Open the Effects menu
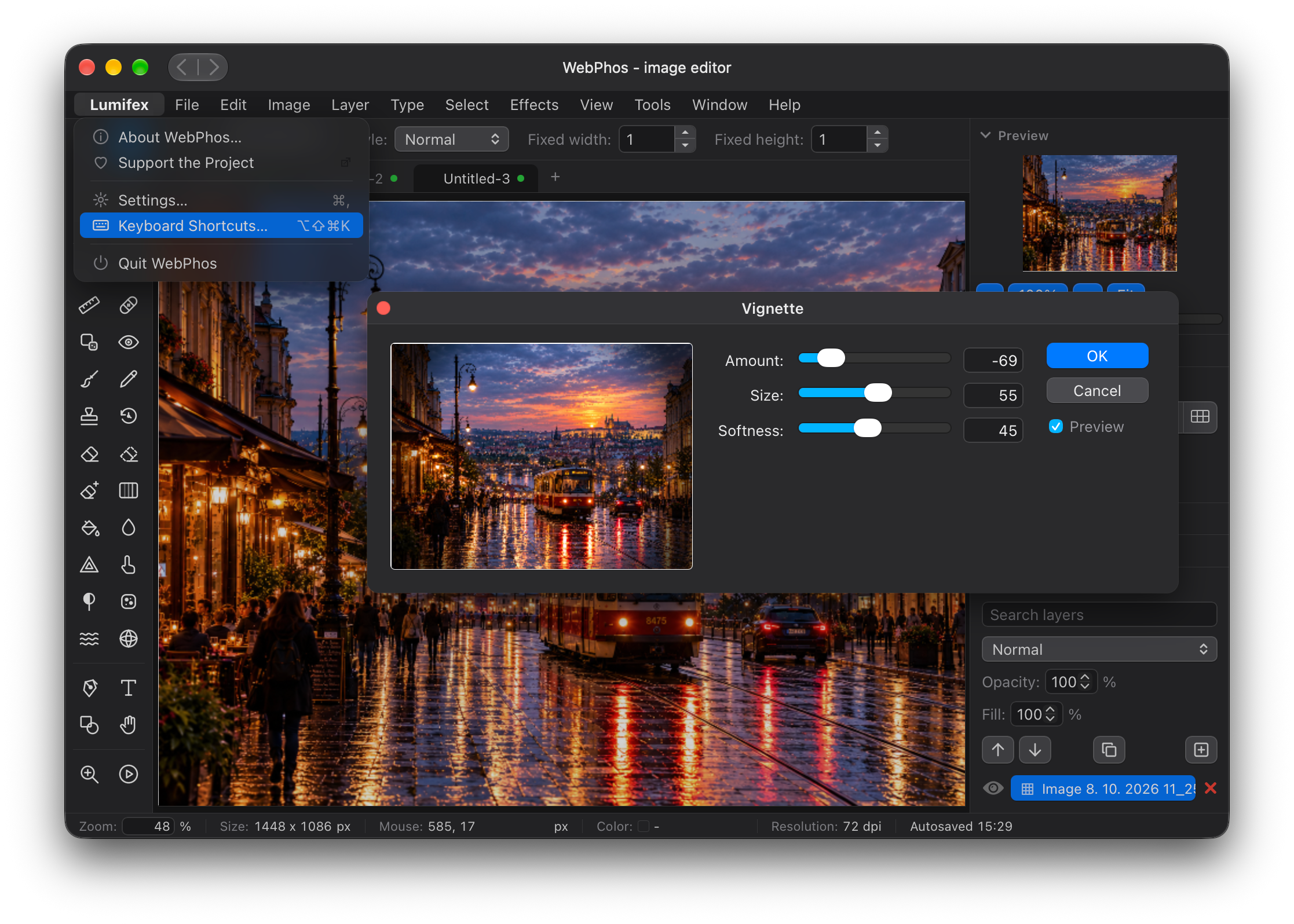 click(x=534, y=105)
